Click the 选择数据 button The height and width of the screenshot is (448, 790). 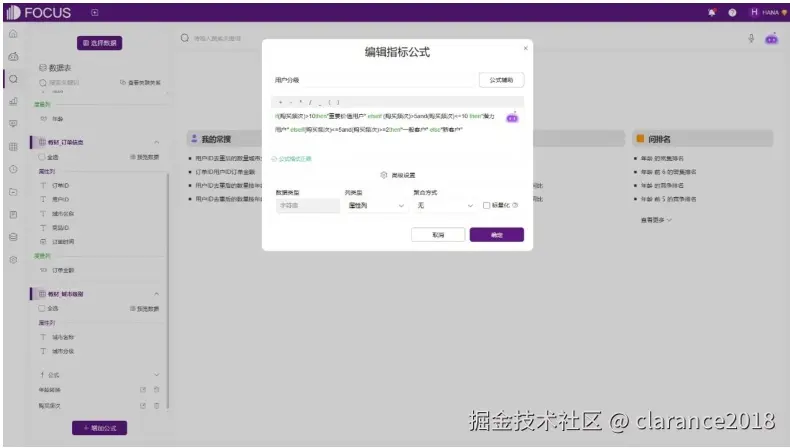(x=100, y=43)
